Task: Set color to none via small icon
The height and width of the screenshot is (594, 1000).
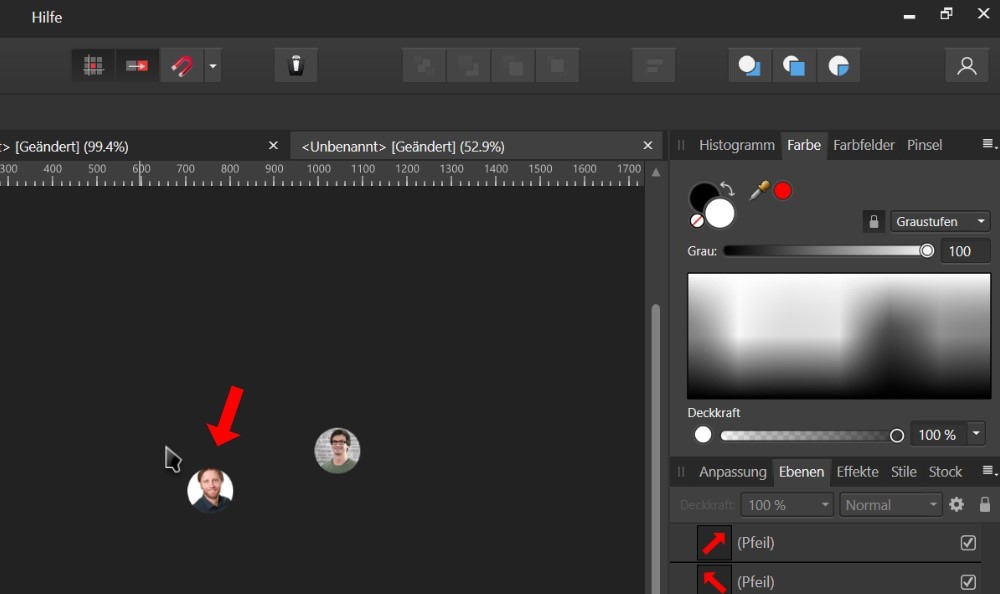Action: coord(696,221)
